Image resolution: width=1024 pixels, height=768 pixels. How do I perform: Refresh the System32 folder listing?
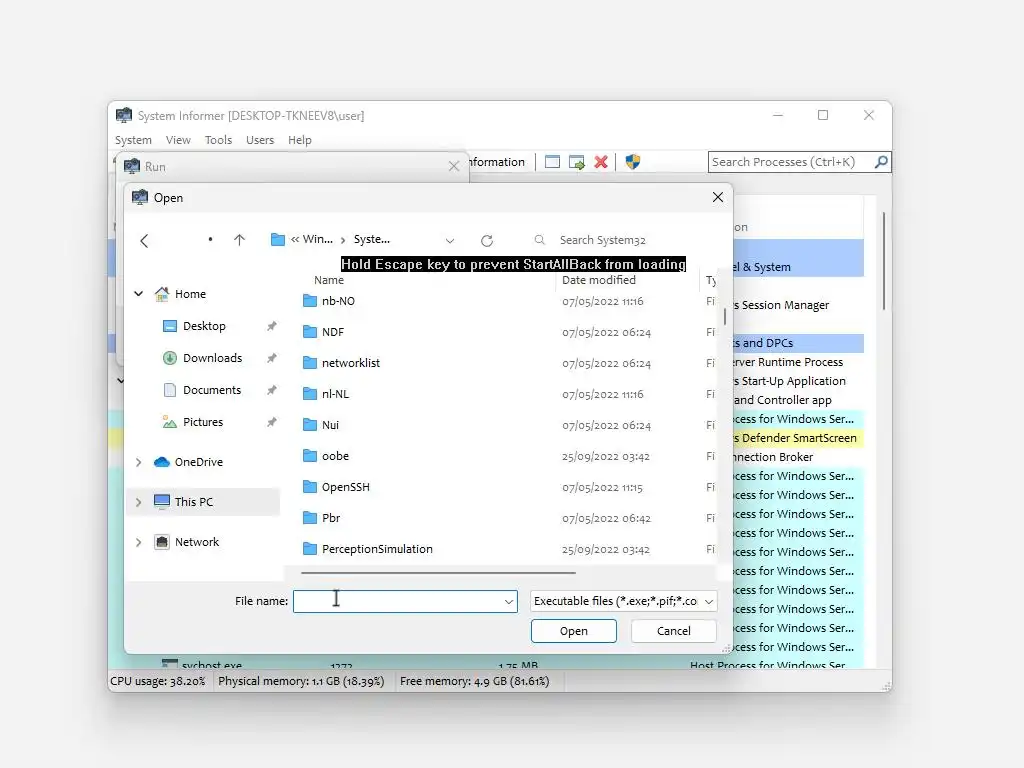click(487, 240)
